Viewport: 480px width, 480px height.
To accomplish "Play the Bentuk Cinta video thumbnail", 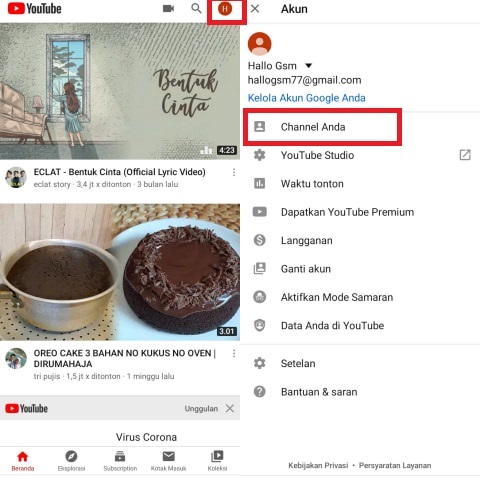I will tap(120, 91).
